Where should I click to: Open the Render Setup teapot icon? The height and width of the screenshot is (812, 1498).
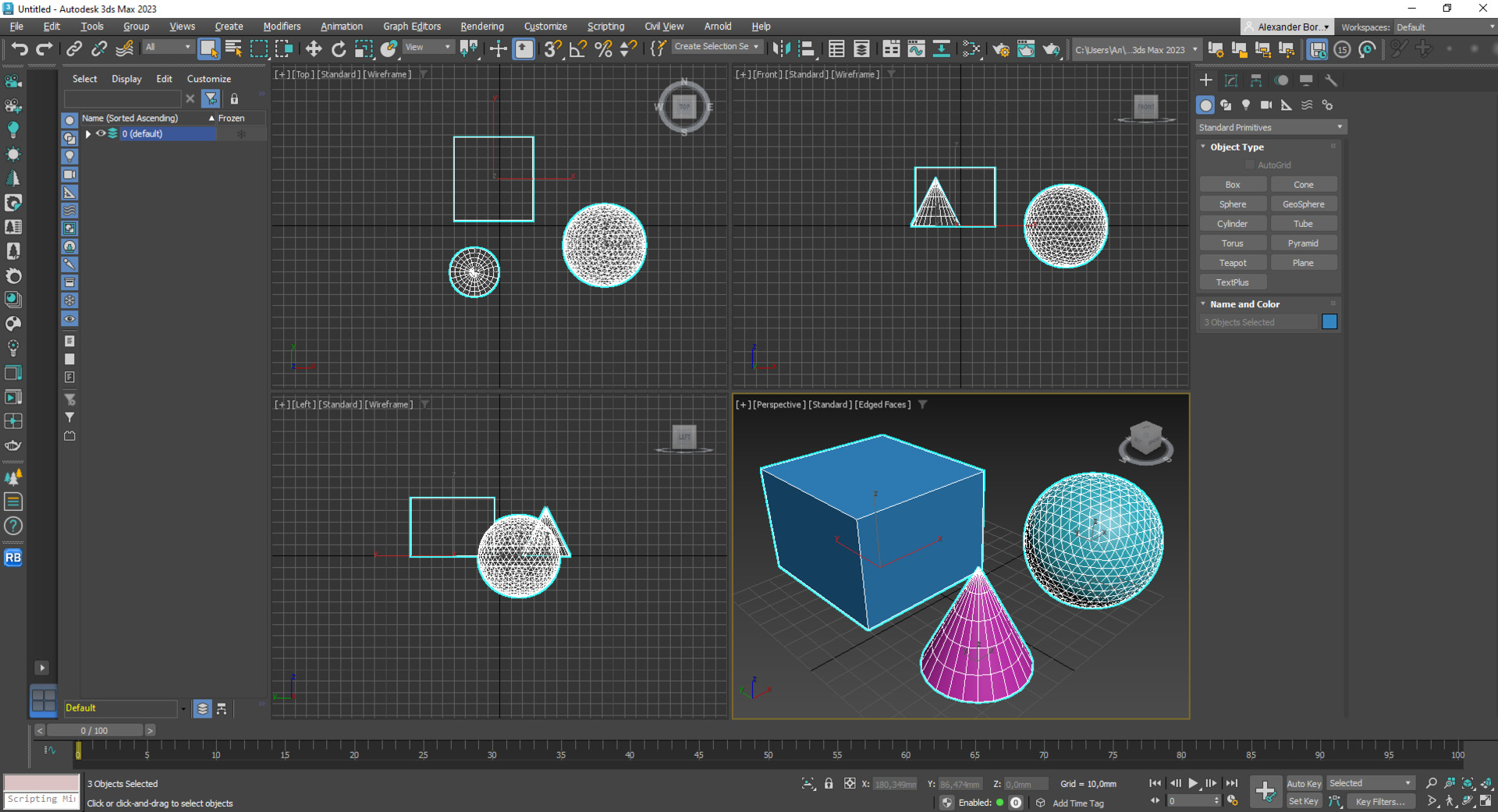click(x=1001, y=49)
